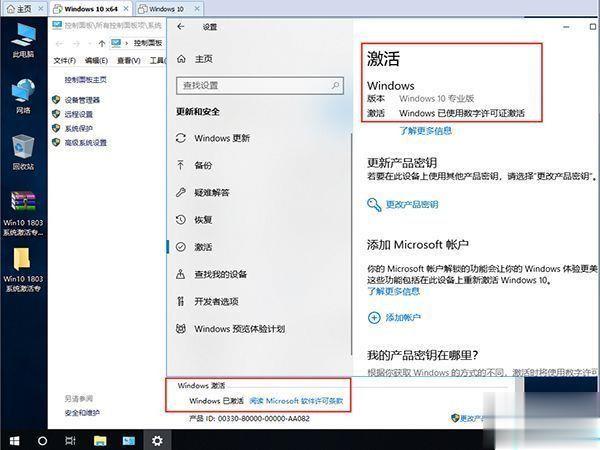Open 系统保护 in Control Panel
The height and width of the screenshot is (450, 600).
coord(78,128)
